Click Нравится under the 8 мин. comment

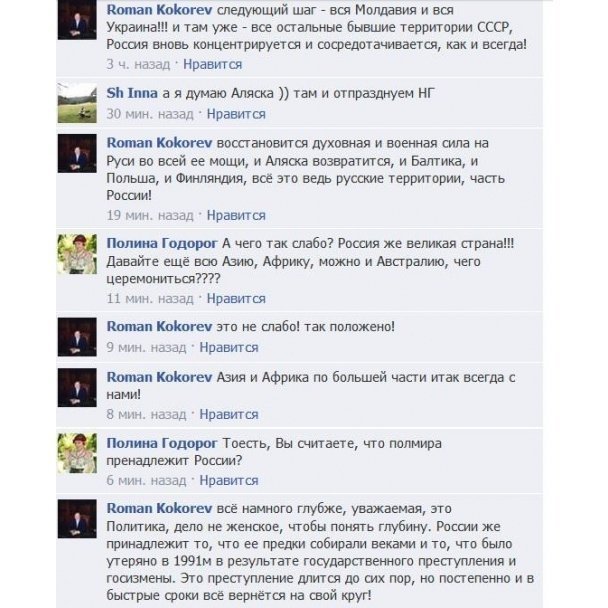tap(229, 415)
